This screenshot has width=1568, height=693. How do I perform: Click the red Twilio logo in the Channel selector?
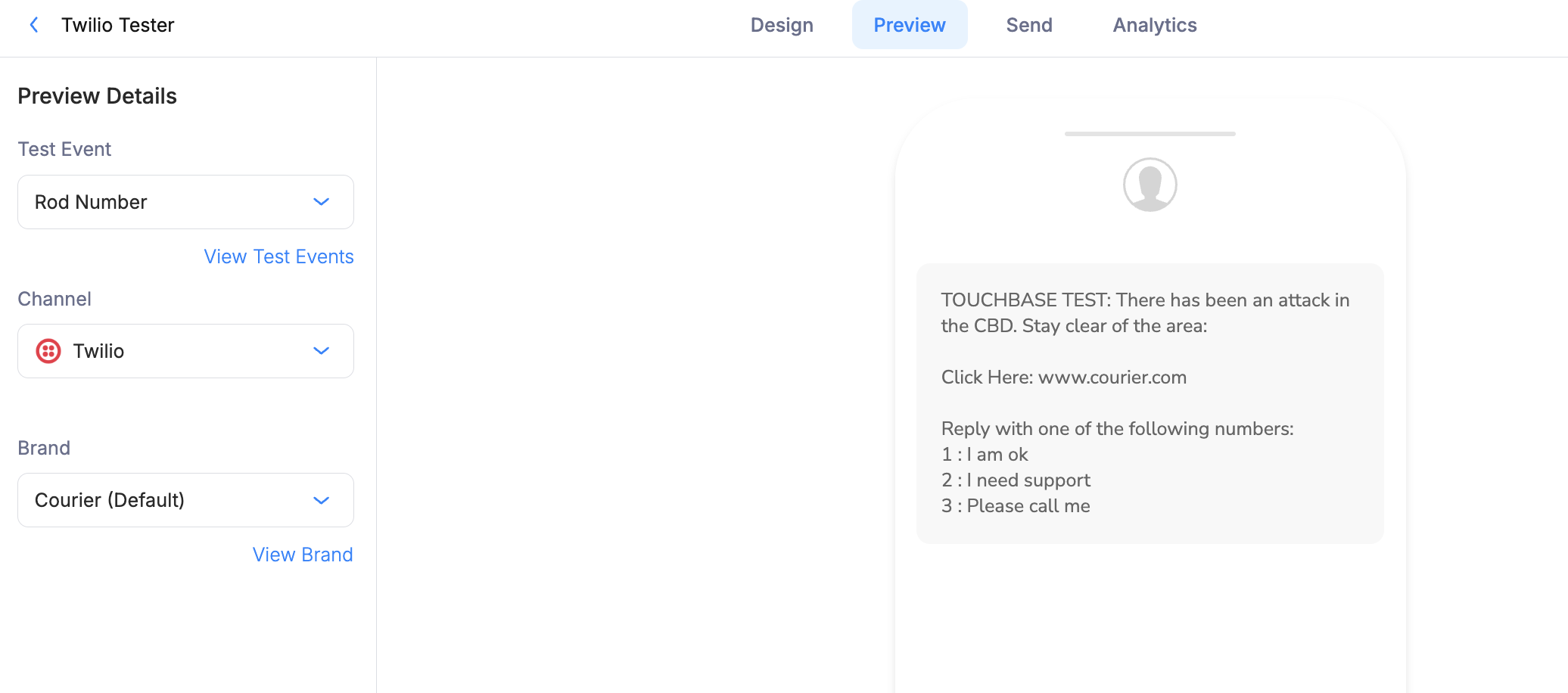(48, 351)
